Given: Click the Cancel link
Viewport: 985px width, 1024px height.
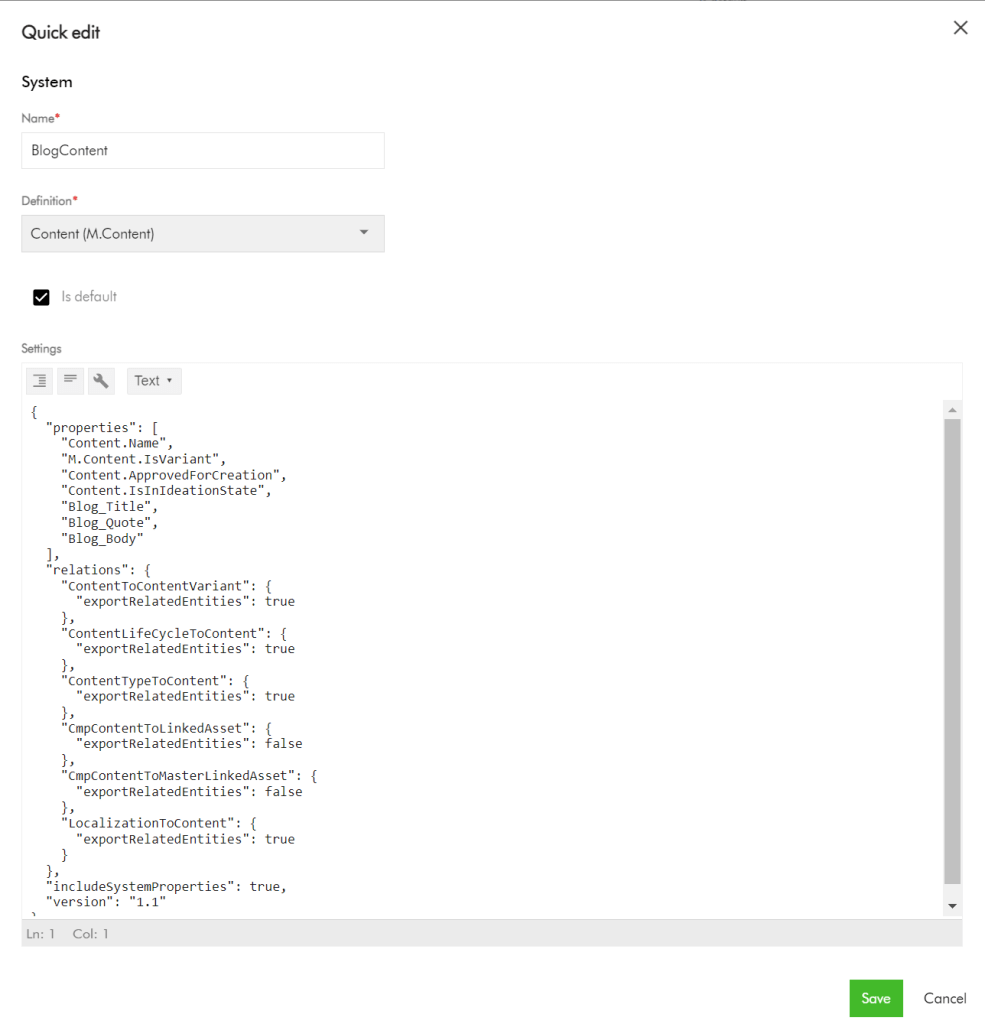Looking at the screenshot, I should (x=943, y=997).
